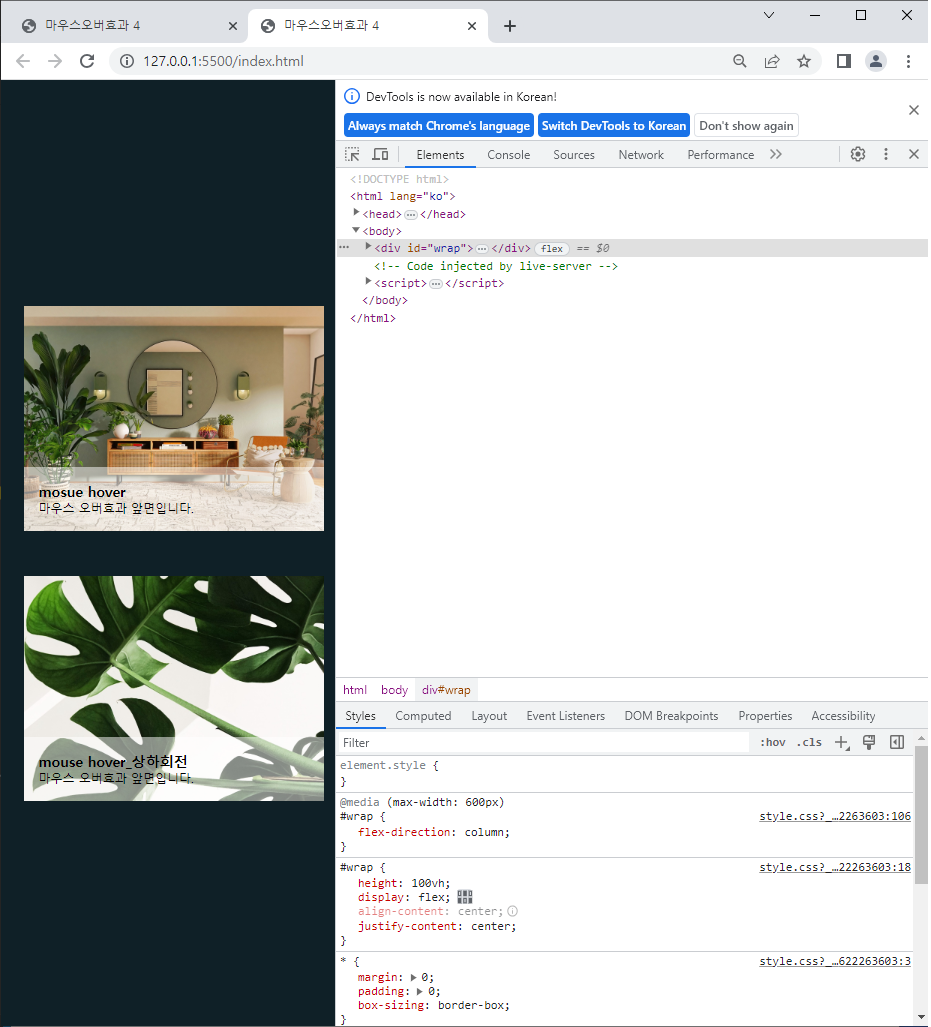The width and height of the screenshot is (931, 1027).
Task: Focus the styles Filter field
Action: (x=543, y=743)
